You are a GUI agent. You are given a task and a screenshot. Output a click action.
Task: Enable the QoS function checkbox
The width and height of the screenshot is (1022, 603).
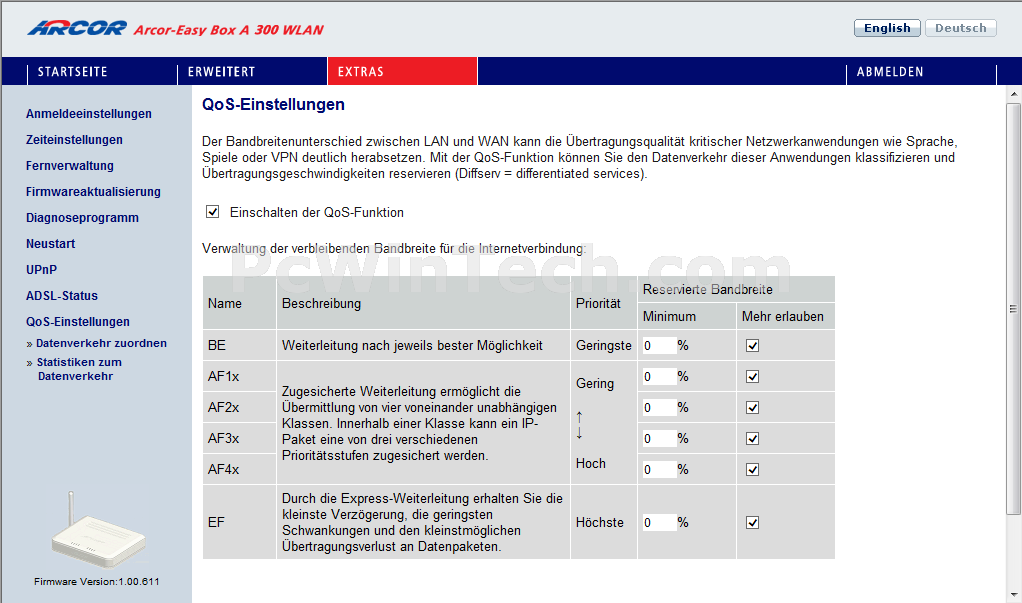click(212, 212)
